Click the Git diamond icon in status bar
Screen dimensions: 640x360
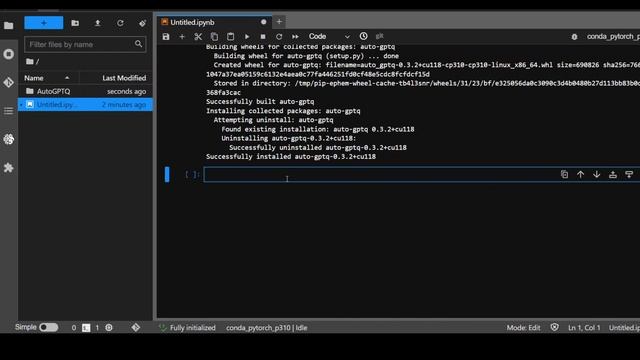tap(136, 327)
